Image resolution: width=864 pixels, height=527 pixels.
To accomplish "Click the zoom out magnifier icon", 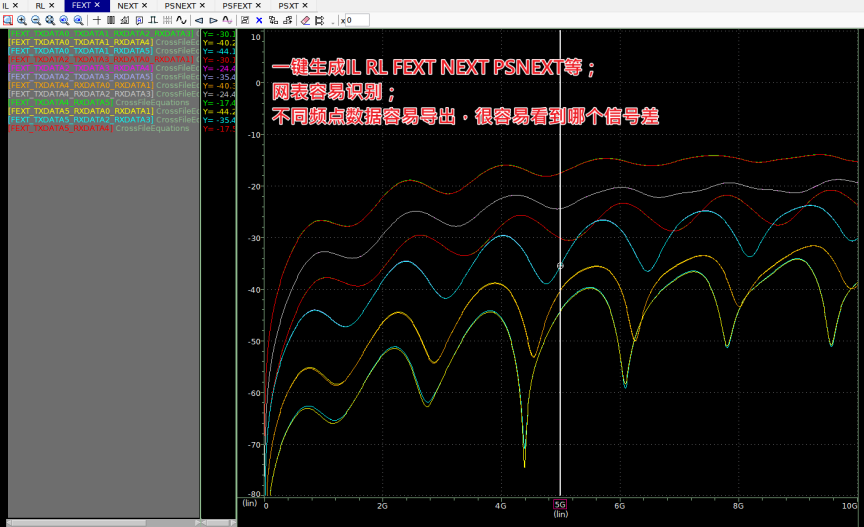I will pyautogui.click(x=36, y=20).
